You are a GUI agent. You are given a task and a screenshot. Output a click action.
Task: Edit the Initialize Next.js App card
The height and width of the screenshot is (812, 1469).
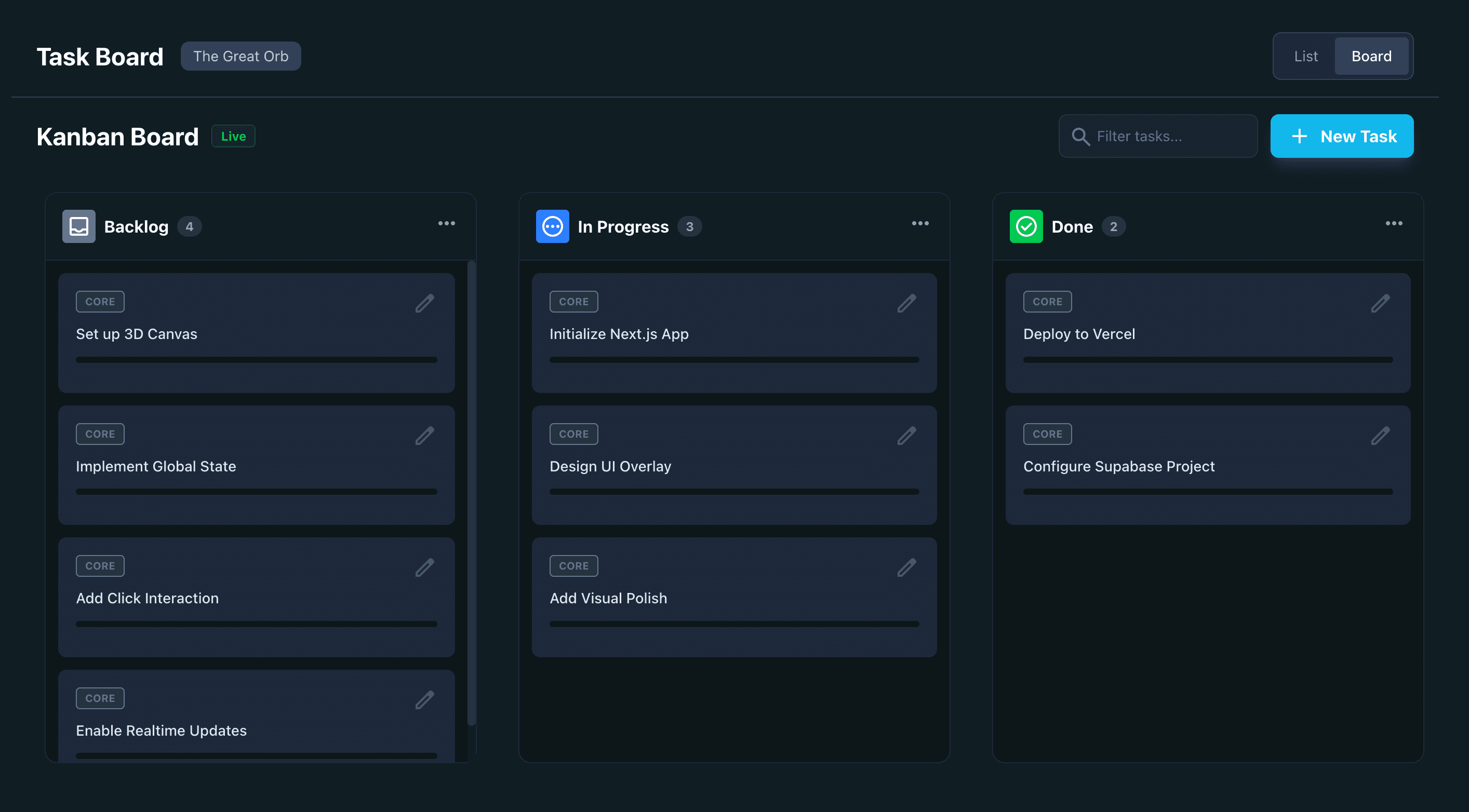906,304
